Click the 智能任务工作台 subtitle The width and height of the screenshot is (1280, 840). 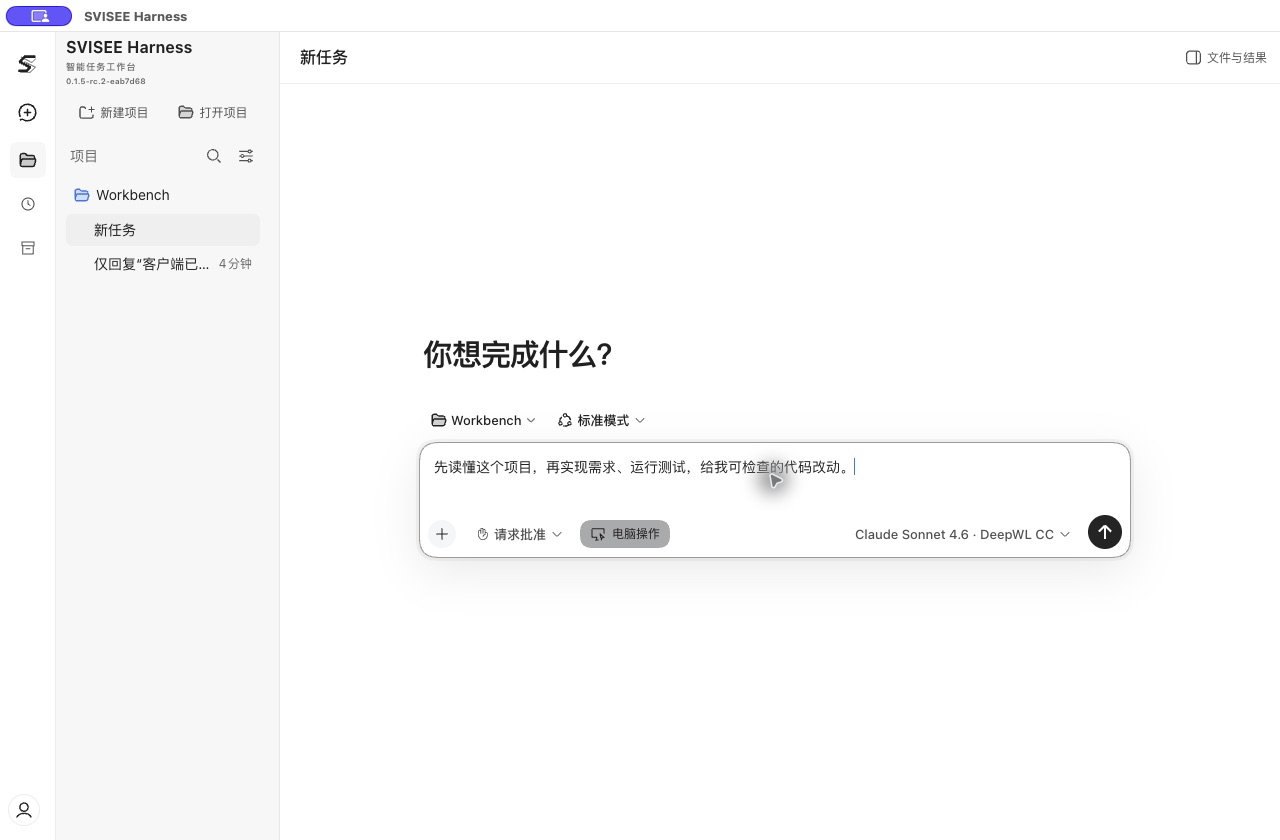click(x=101, y=67)
